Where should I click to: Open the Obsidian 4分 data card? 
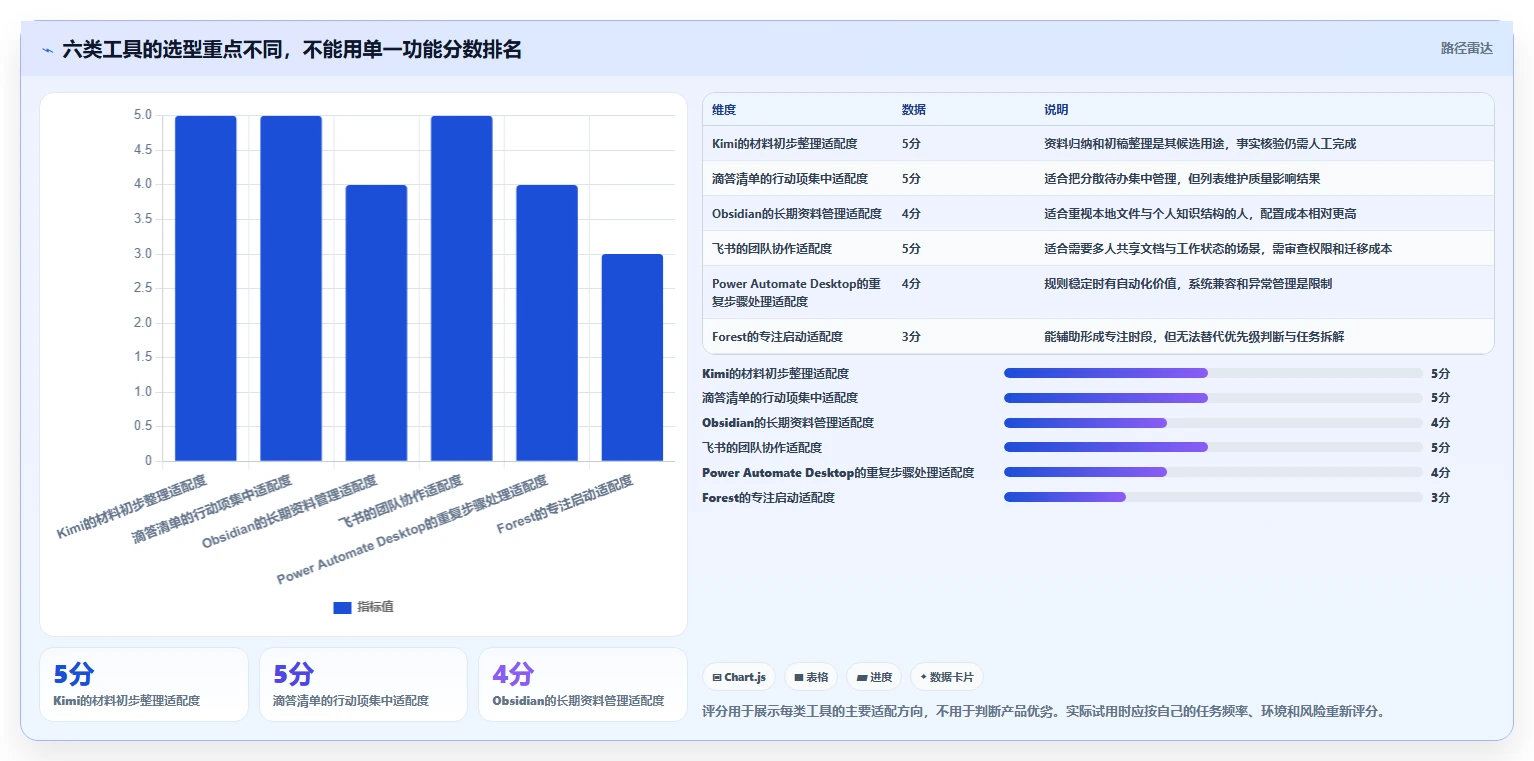pyautogui.click(x=583, y=684)
